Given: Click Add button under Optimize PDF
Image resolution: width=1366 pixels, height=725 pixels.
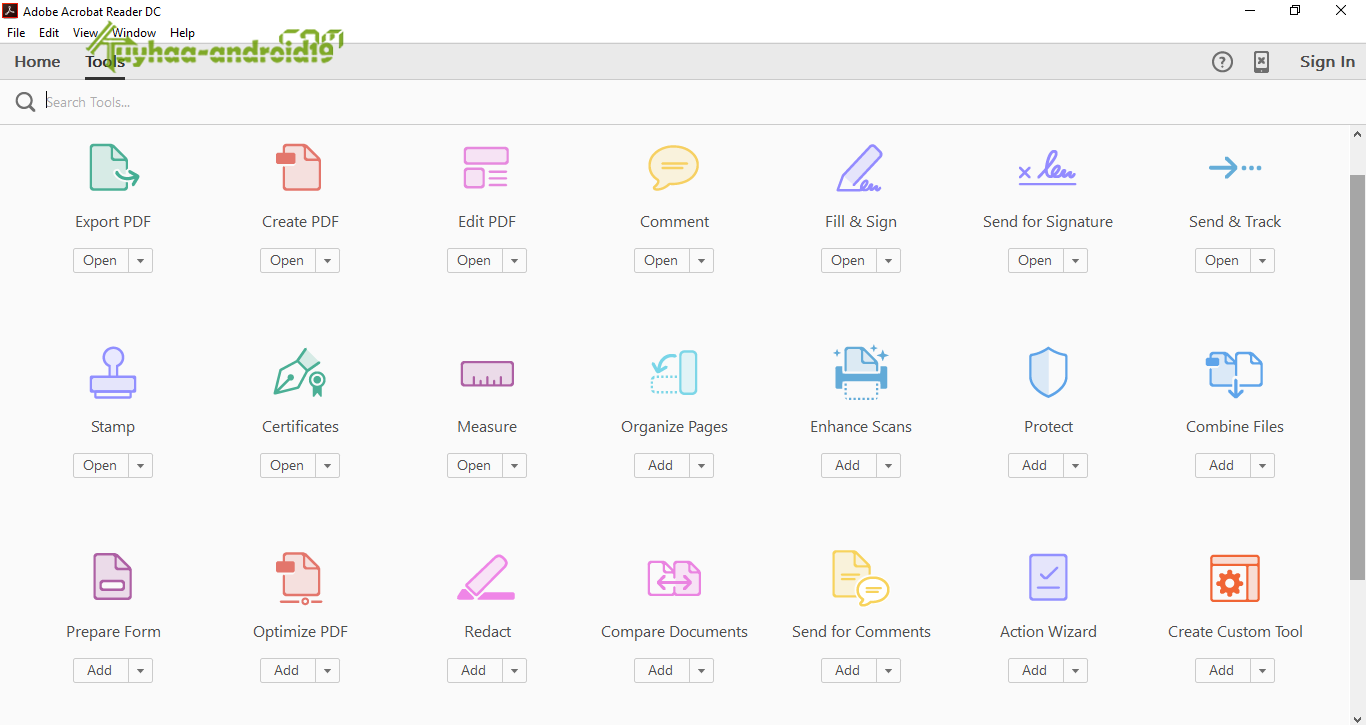Looking at the screenshot, I should 287,671.
